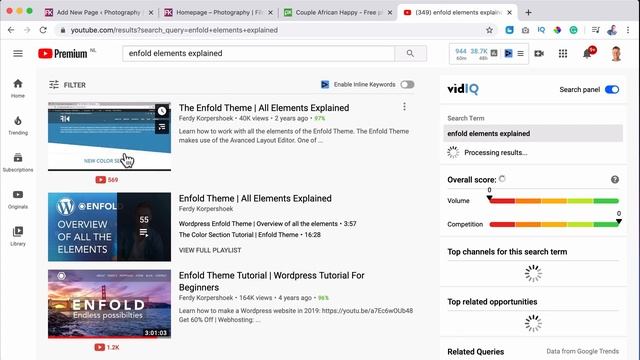Open the Chrome three-dot menu
The height and width of the screenshot is (360, 640).
pos(628,30)
